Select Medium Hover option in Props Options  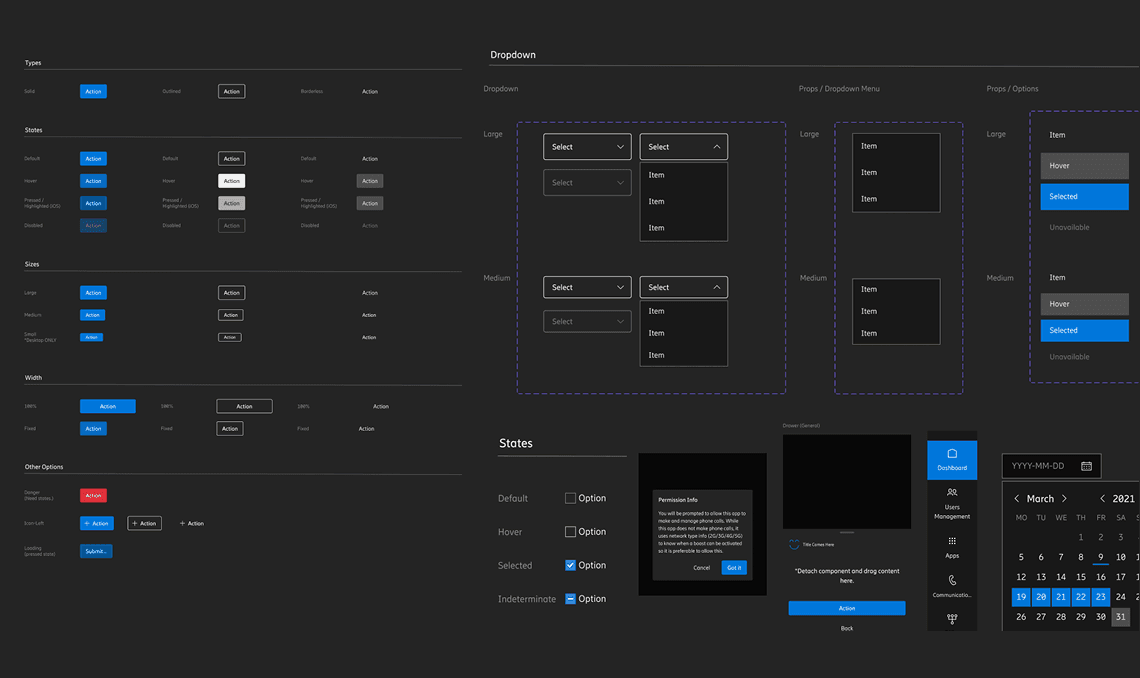[1084, 304]
